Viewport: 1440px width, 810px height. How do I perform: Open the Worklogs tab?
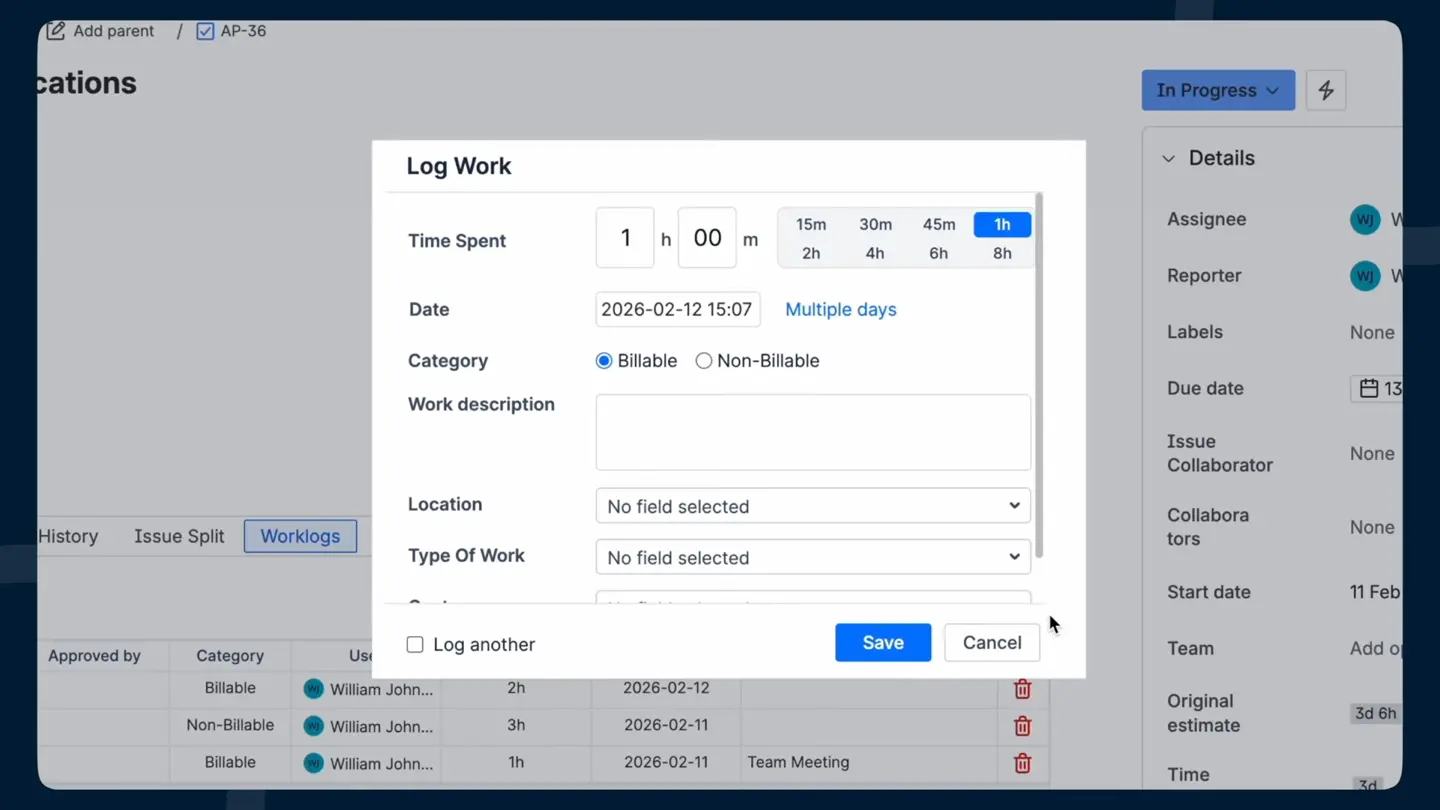click(x=300, y=536)
